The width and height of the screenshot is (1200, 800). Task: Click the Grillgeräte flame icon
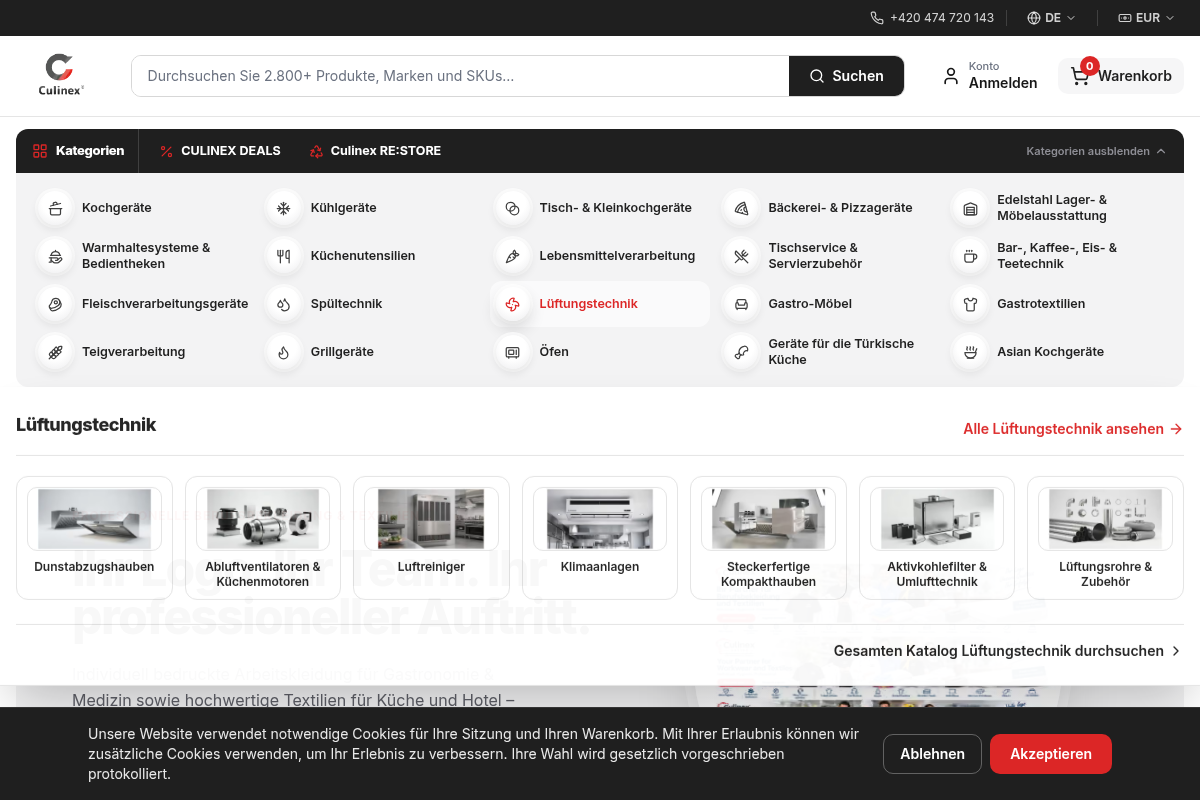tap(284, 352)
